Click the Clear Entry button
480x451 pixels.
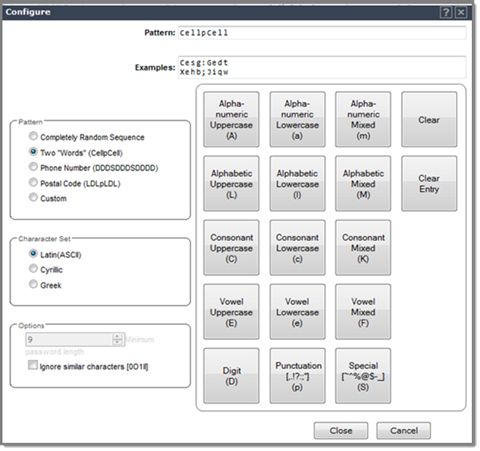[429, 184]
